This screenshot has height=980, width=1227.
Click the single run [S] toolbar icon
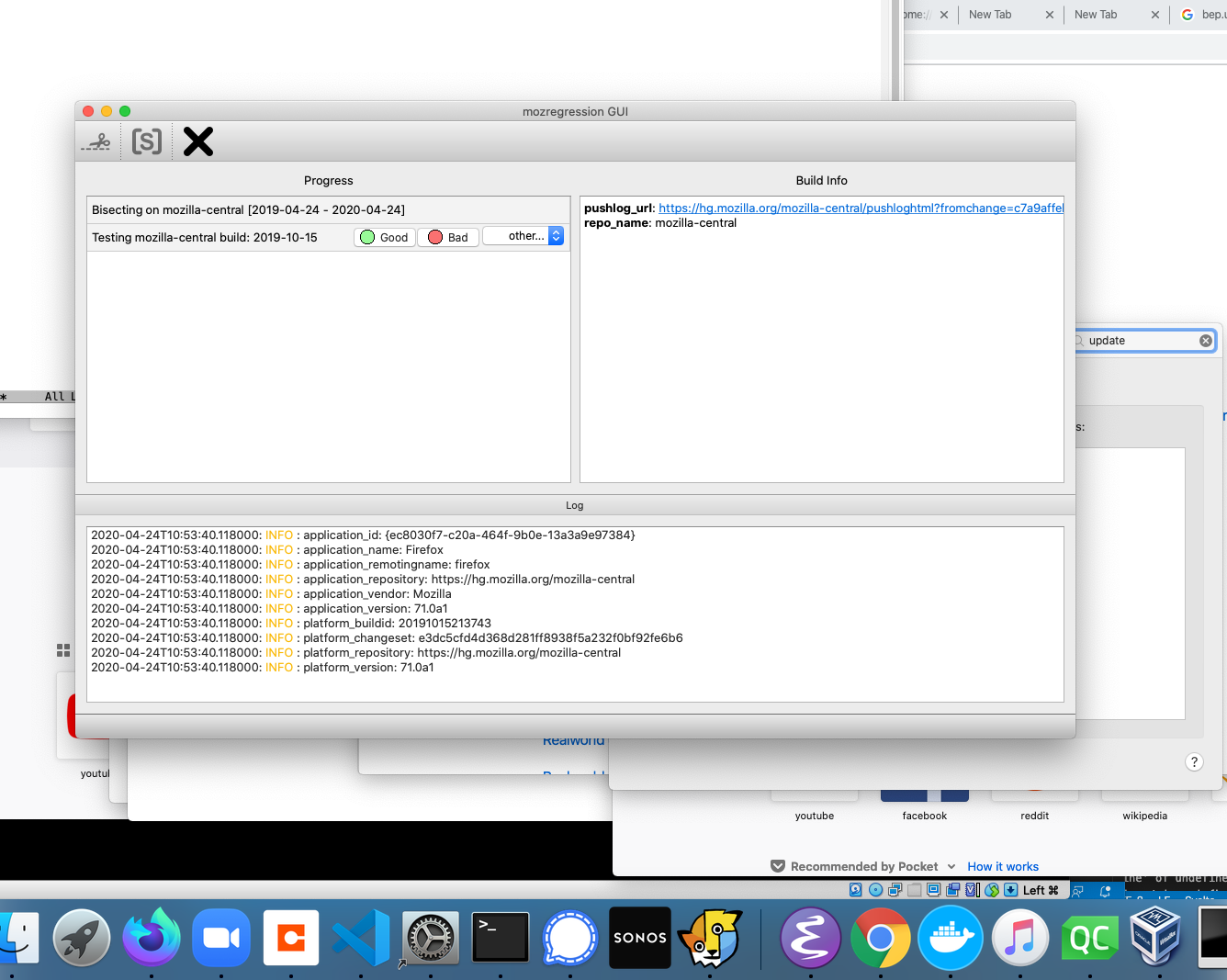click(147, 141)
